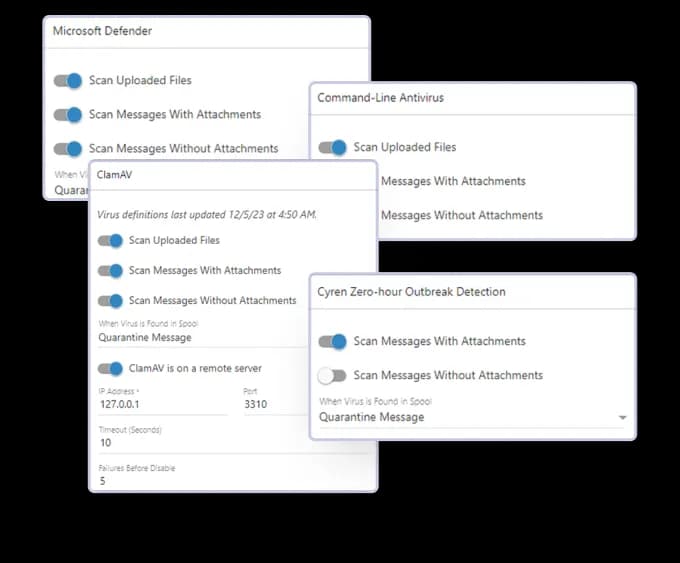Click the Cyren Zero-hour Outbreak Detection header
This screenshot has width=680, height=563.
[x=411, y=292]
